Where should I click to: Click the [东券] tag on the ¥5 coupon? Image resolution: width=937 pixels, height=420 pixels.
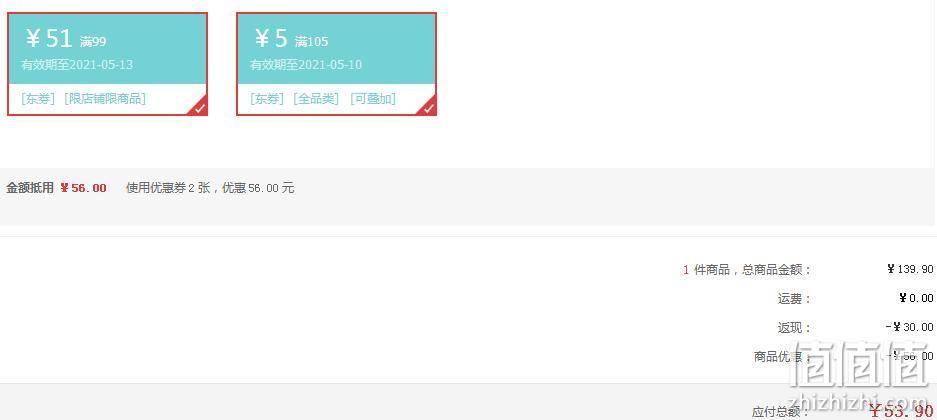[267, 99]
